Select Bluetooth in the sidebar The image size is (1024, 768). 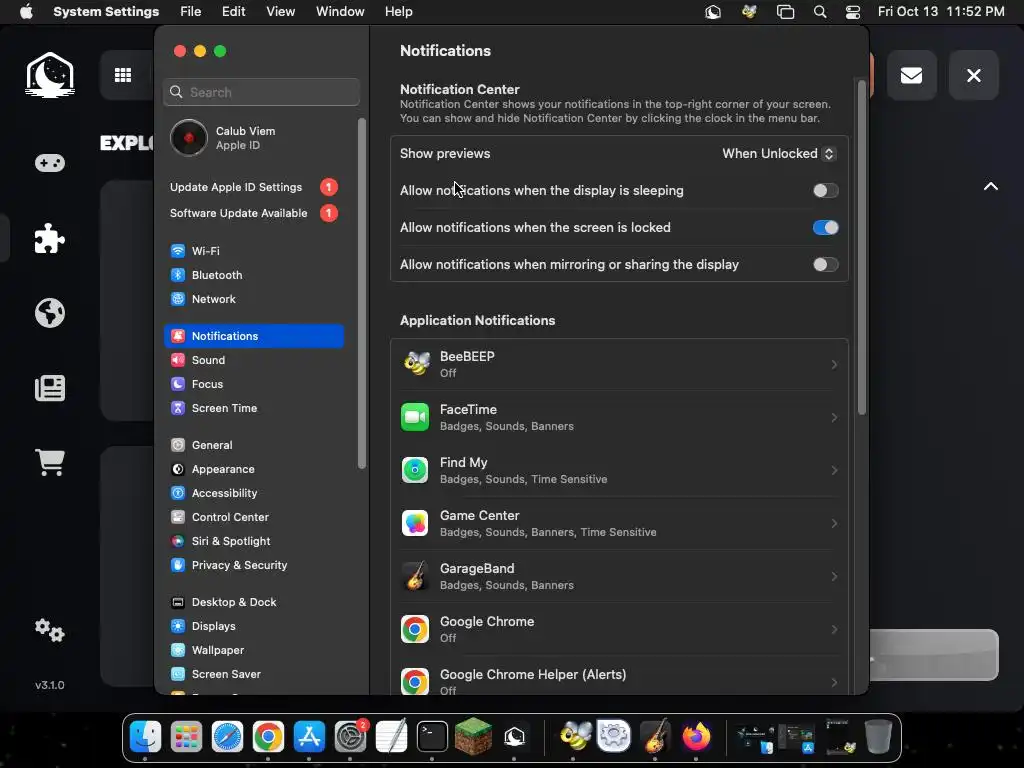254,275
